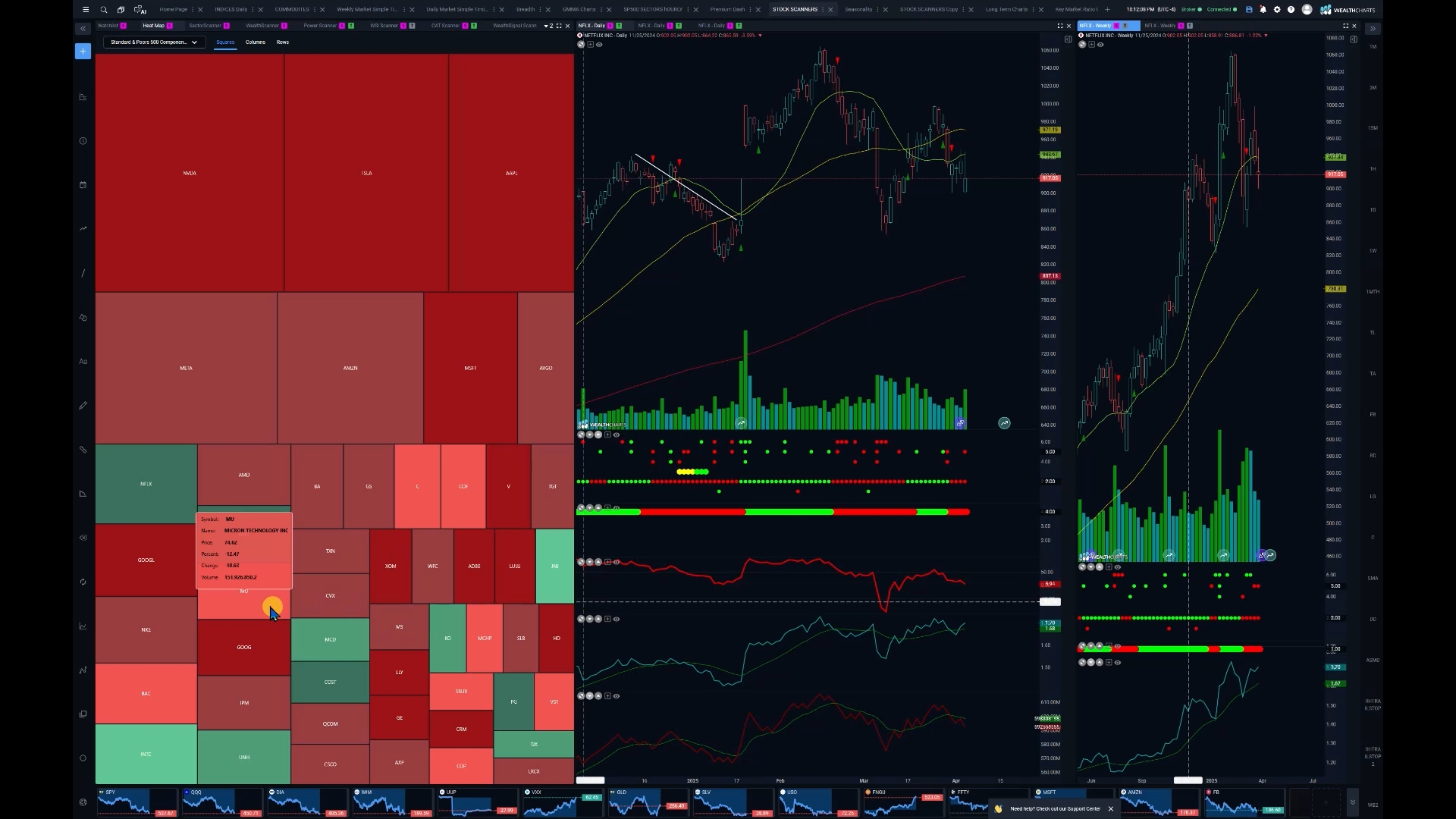Image resolution: width=1456 pixels, height=819 pixels.
Task: Toggle eye visibility on NFLX Weekly chart
Action: point(1100,45)
